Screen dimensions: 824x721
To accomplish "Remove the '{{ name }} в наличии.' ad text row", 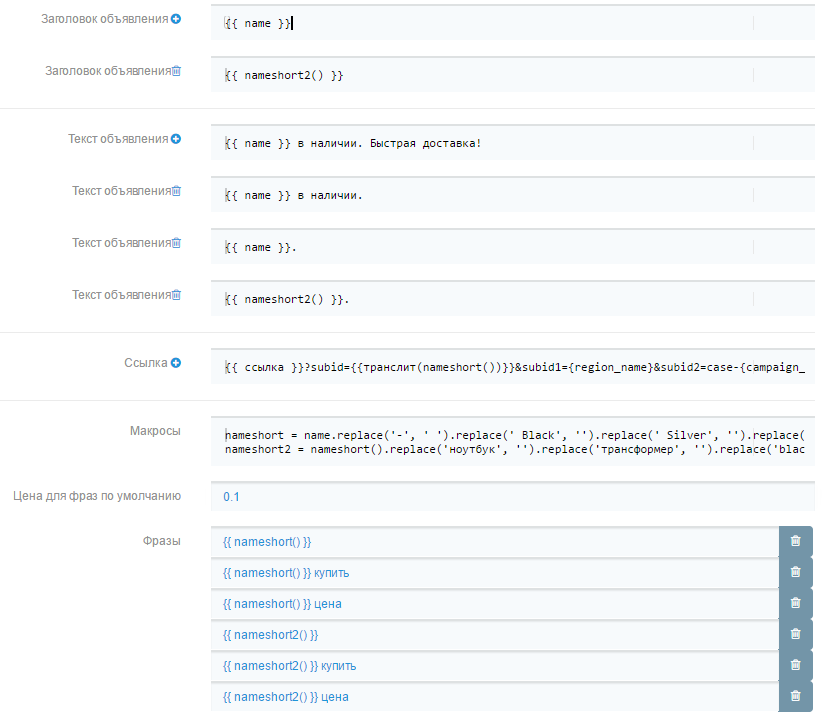I will 176,191.
